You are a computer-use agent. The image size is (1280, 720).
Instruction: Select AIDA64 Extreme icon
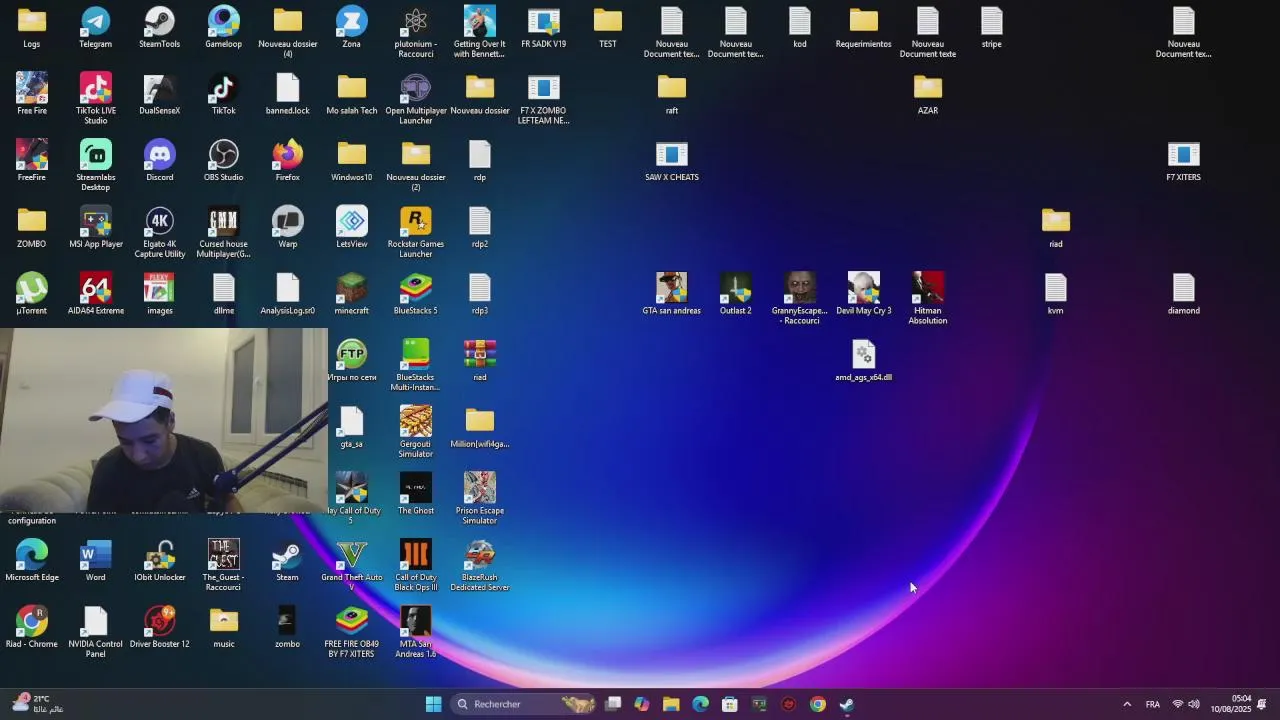click(x=96, y=294)
